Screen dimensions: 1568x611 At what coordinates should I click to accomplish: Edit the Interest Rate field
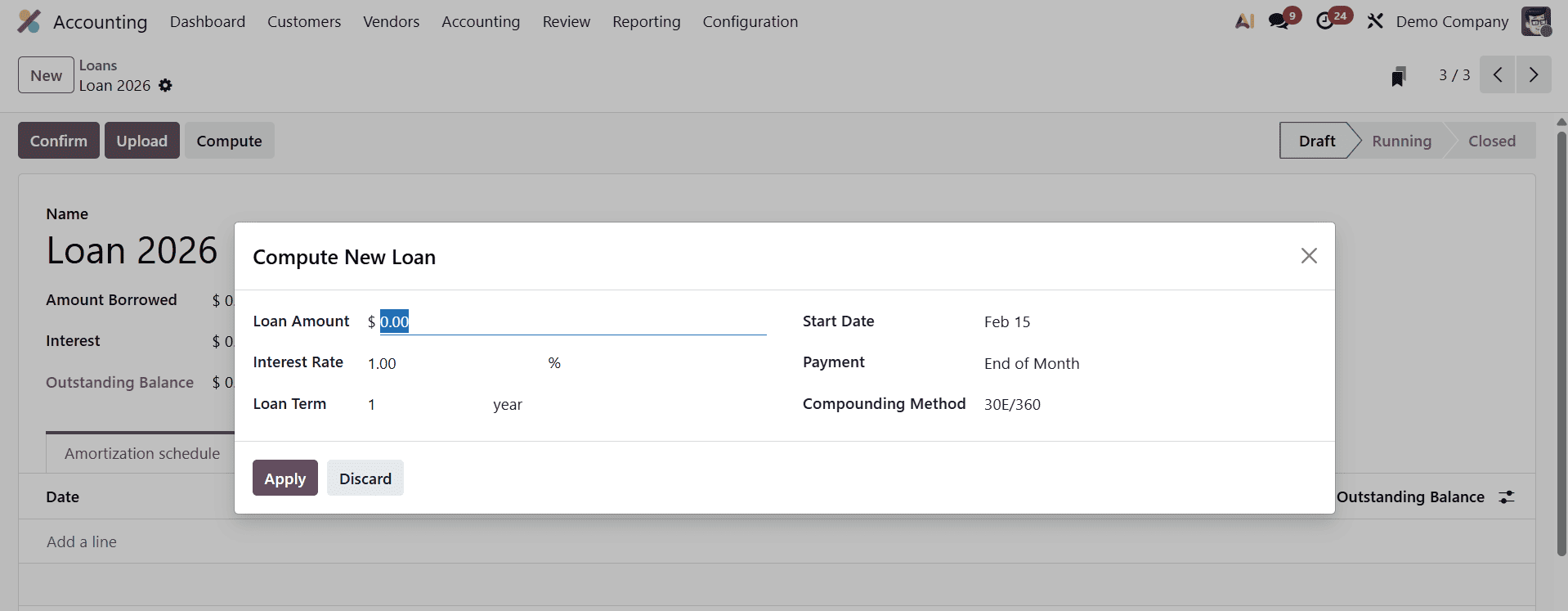click(454, 363)
